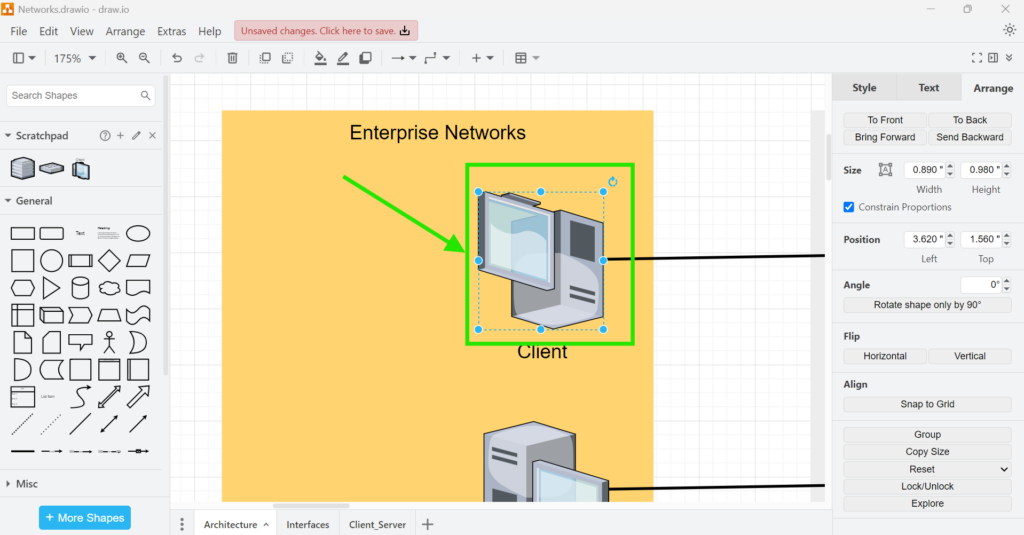Open the Insert plus dropdown

[x=483, y=58]
